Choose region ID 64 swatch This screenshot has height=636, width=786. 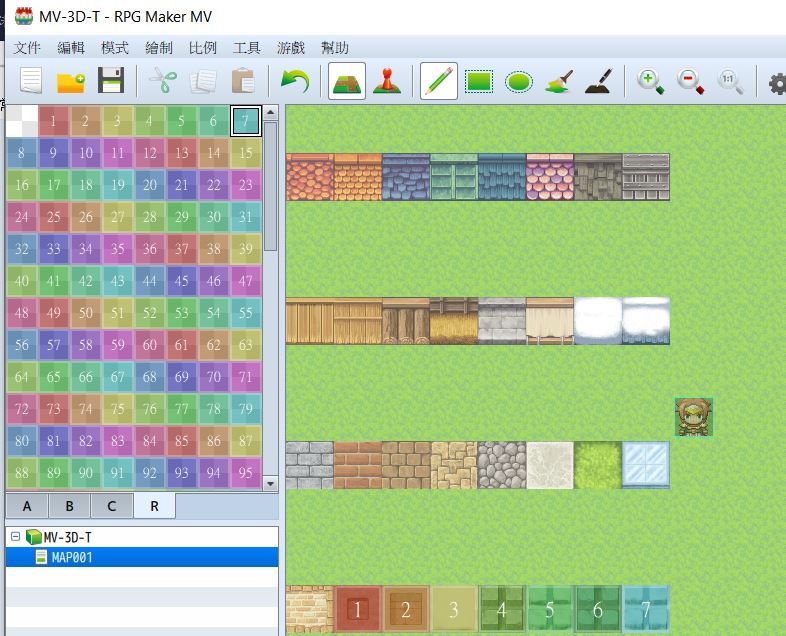(x=22, y=377)
